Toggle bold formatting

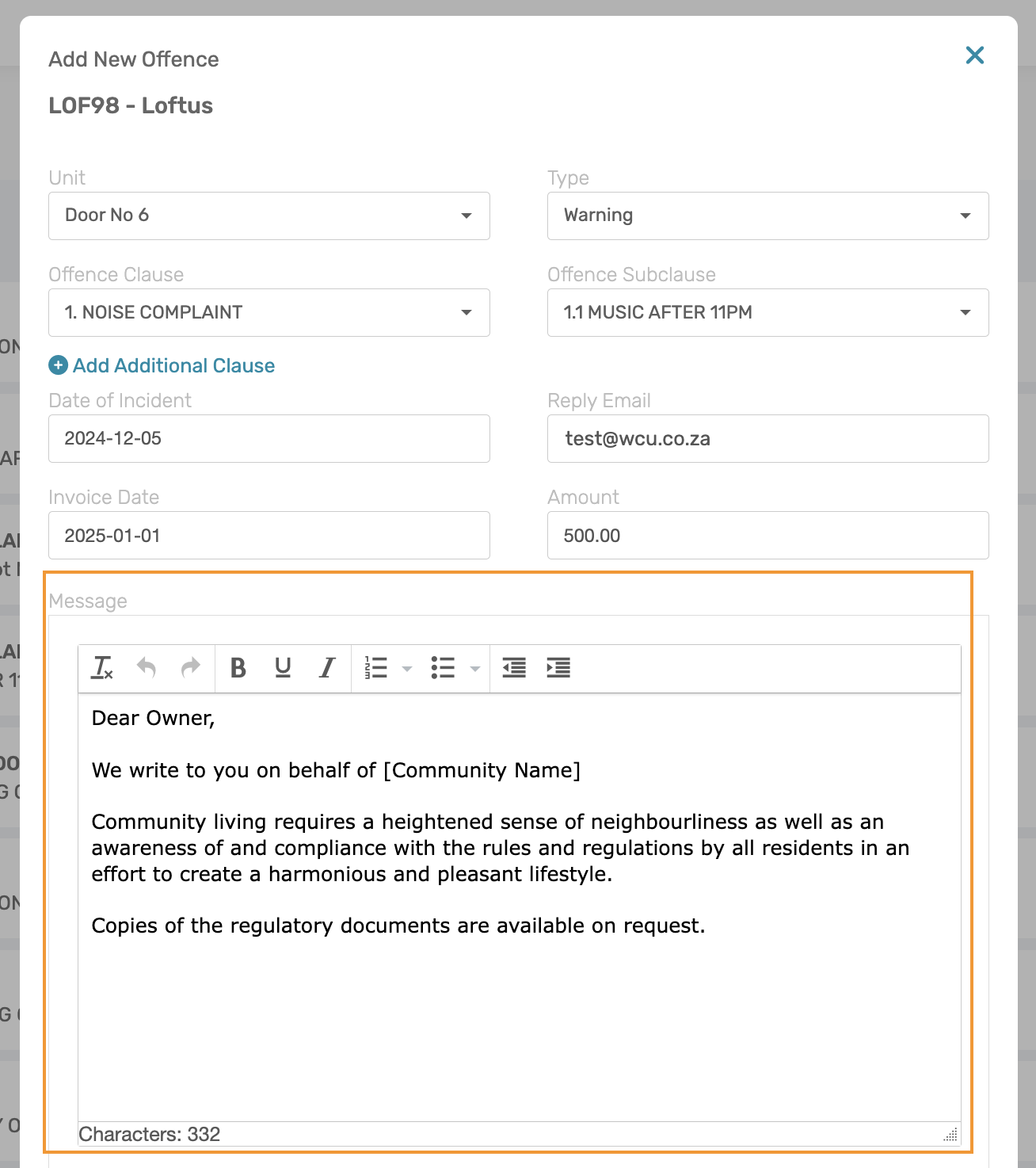(238, 668)
